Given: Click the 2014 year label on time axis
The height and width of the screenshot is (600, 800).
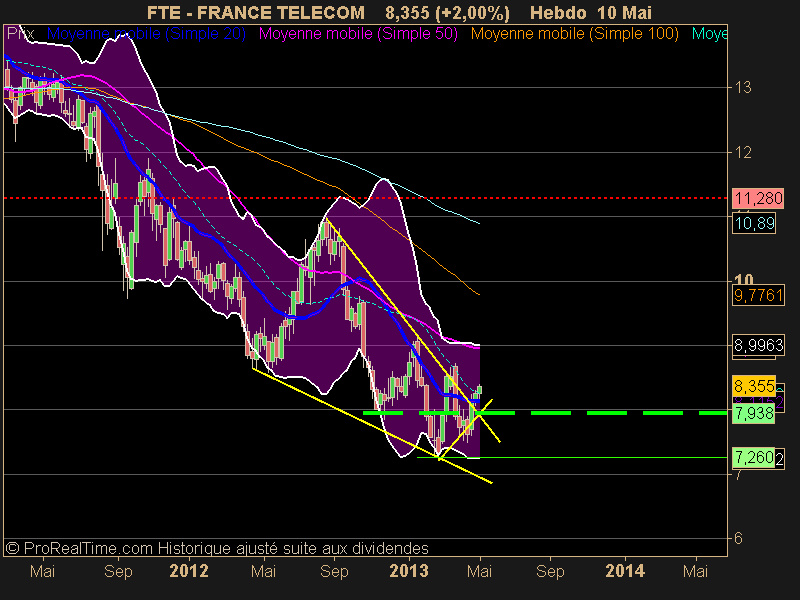Looking at the screenshot, I should [625, 571].
